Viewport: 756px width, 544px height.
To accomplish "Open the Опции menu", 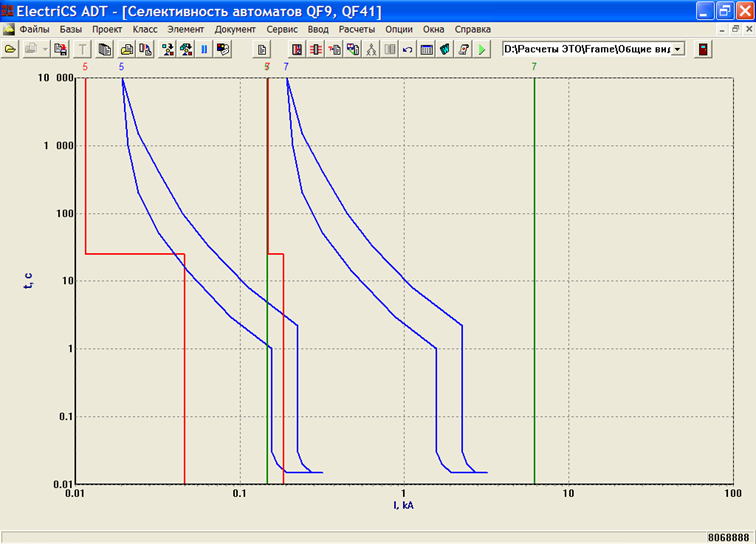I will coord(399,29).
